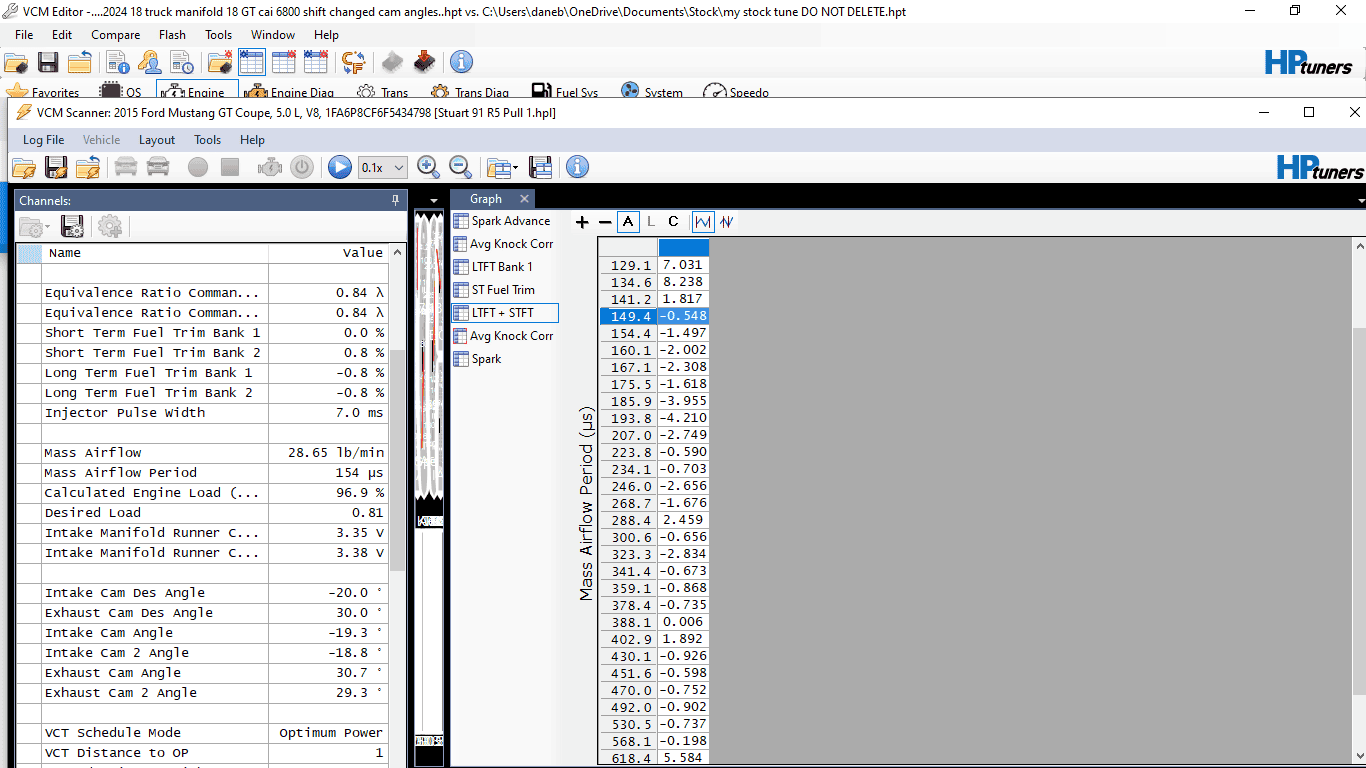Open the layout dropdown icon in Scanner toolbar
This screenshot has width=1366, height=768.
point(501,167)
